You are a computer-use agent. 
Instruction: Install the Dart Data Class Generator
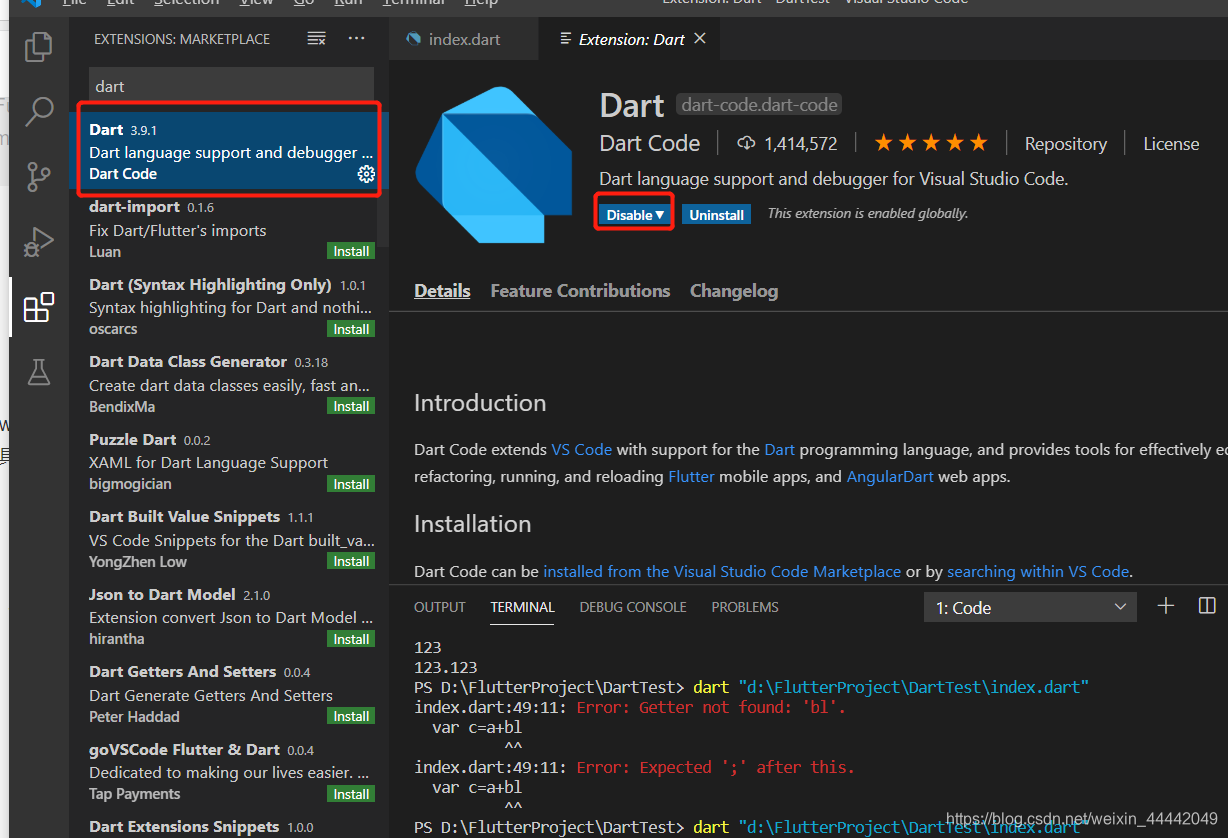tap(351, 406)
